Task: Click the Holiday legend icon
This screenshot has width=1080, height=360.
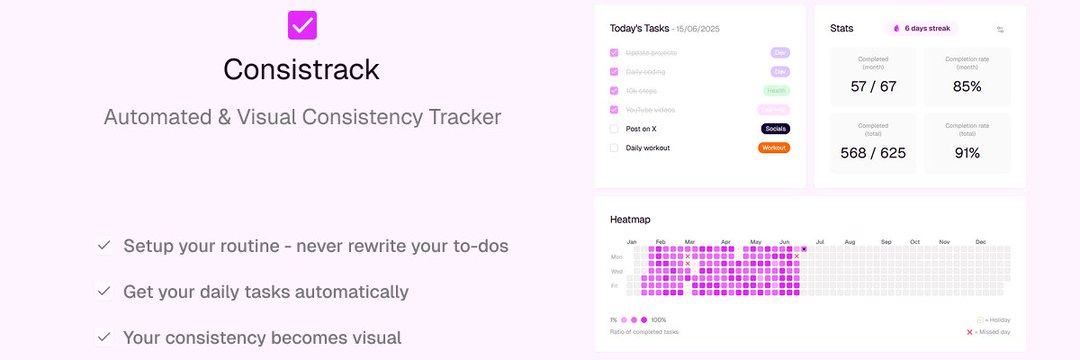Action: click(980, 320)
